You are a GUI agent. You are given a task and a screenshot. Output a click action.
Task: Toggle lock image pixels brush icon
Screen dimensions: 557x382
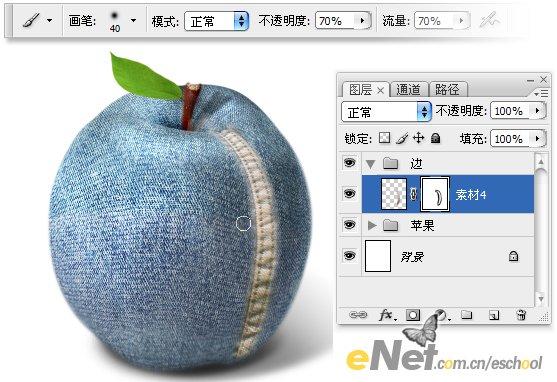coord(401,139)
